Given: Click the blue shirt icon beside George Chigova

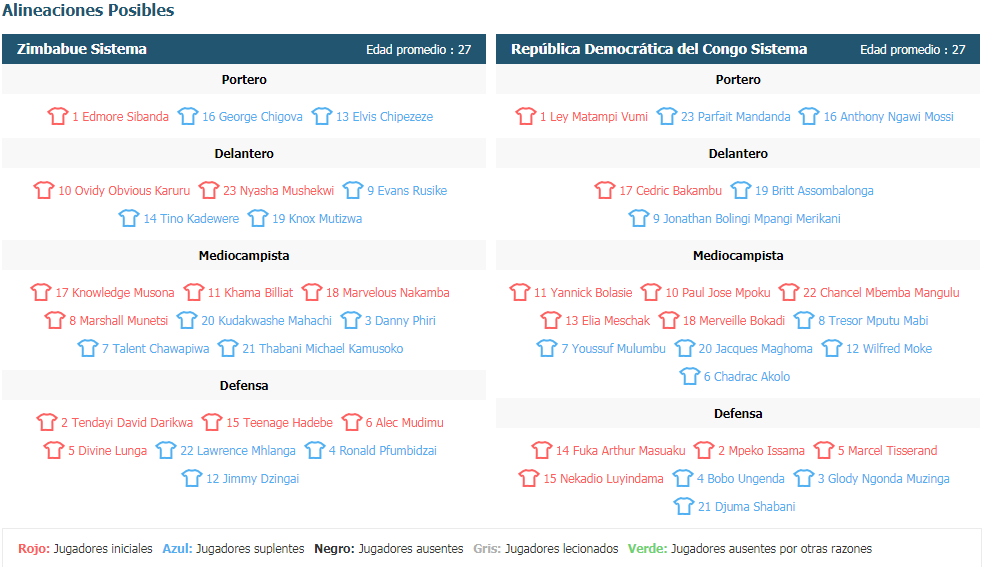Looking at the screenshot, I should tap(187, 116).
